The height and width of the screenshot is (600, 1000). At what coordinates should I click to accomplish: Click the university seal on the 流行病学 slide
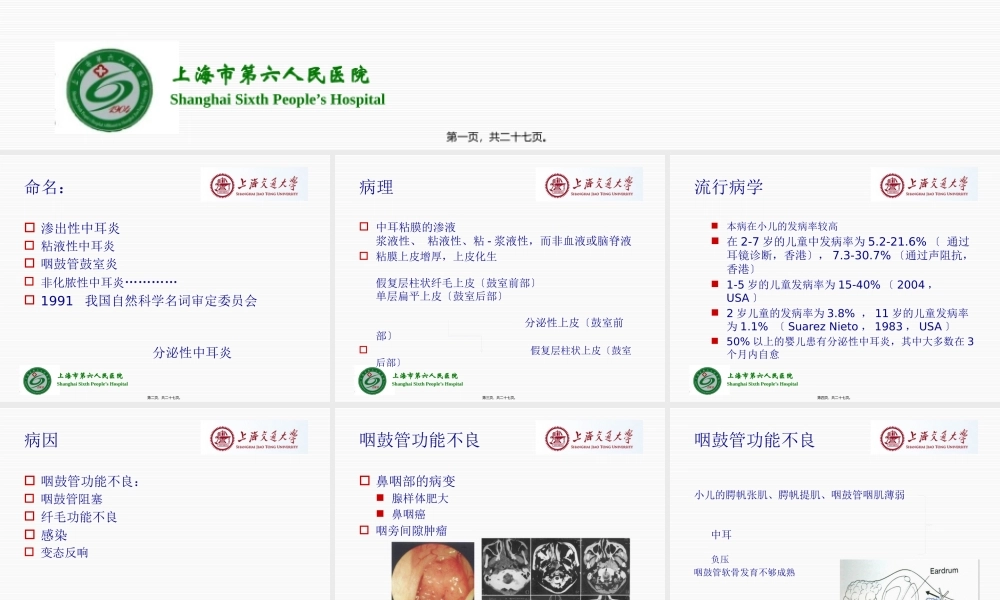point(925,185)
